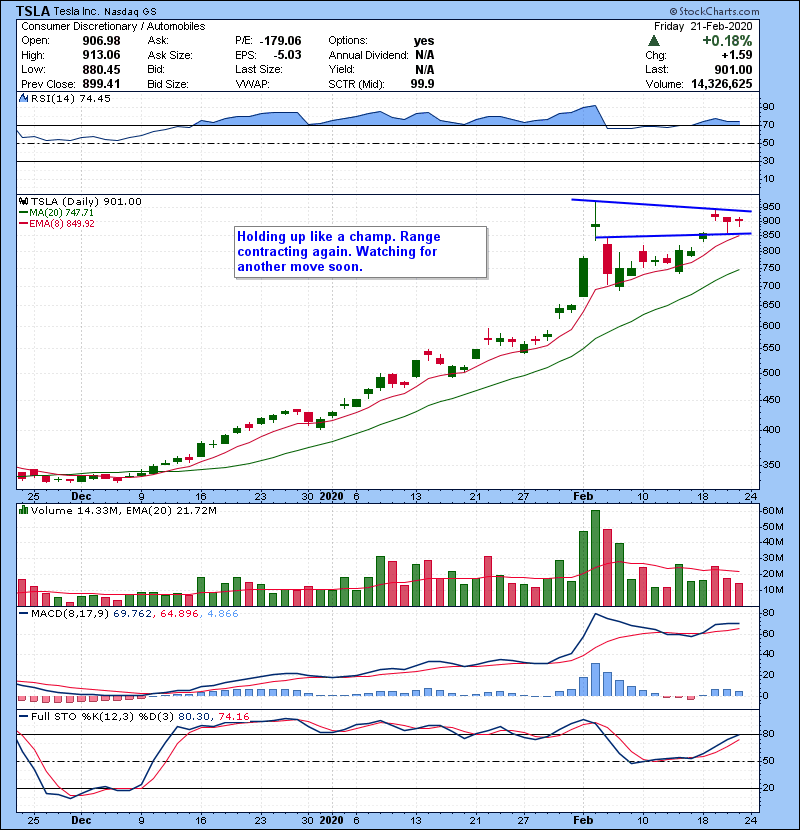This screenshot has width=800, height=830.
Task: Select the High value 913.06
Action: pos(101,55)
